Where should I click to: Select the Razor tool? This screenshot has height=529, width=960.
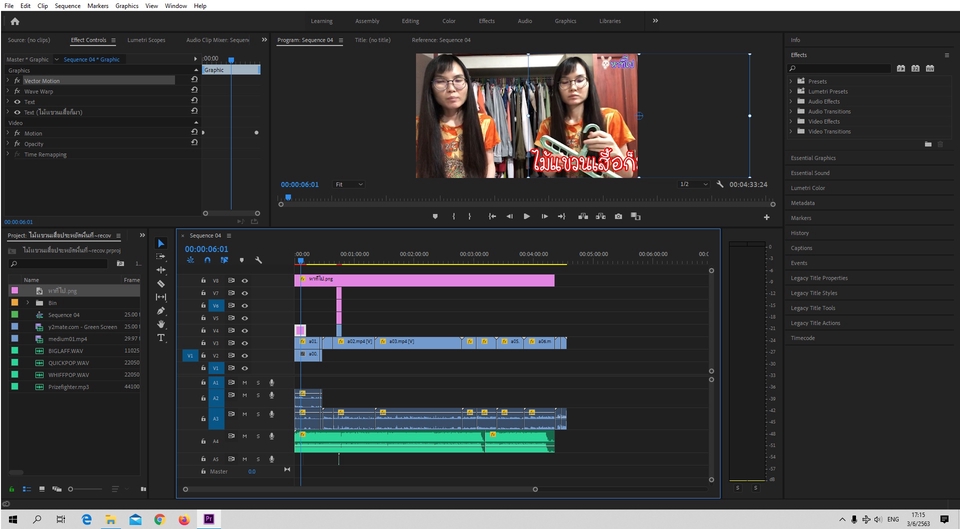click(161, 283)
